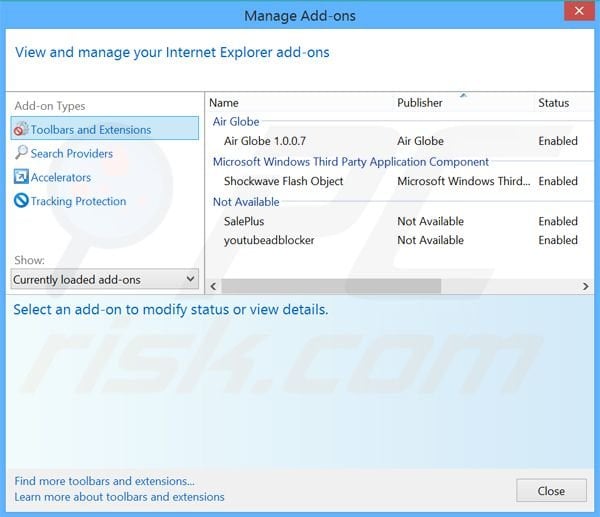
Task: Open Learn more about toolbars and extensions
Action: tap(119, 497)
